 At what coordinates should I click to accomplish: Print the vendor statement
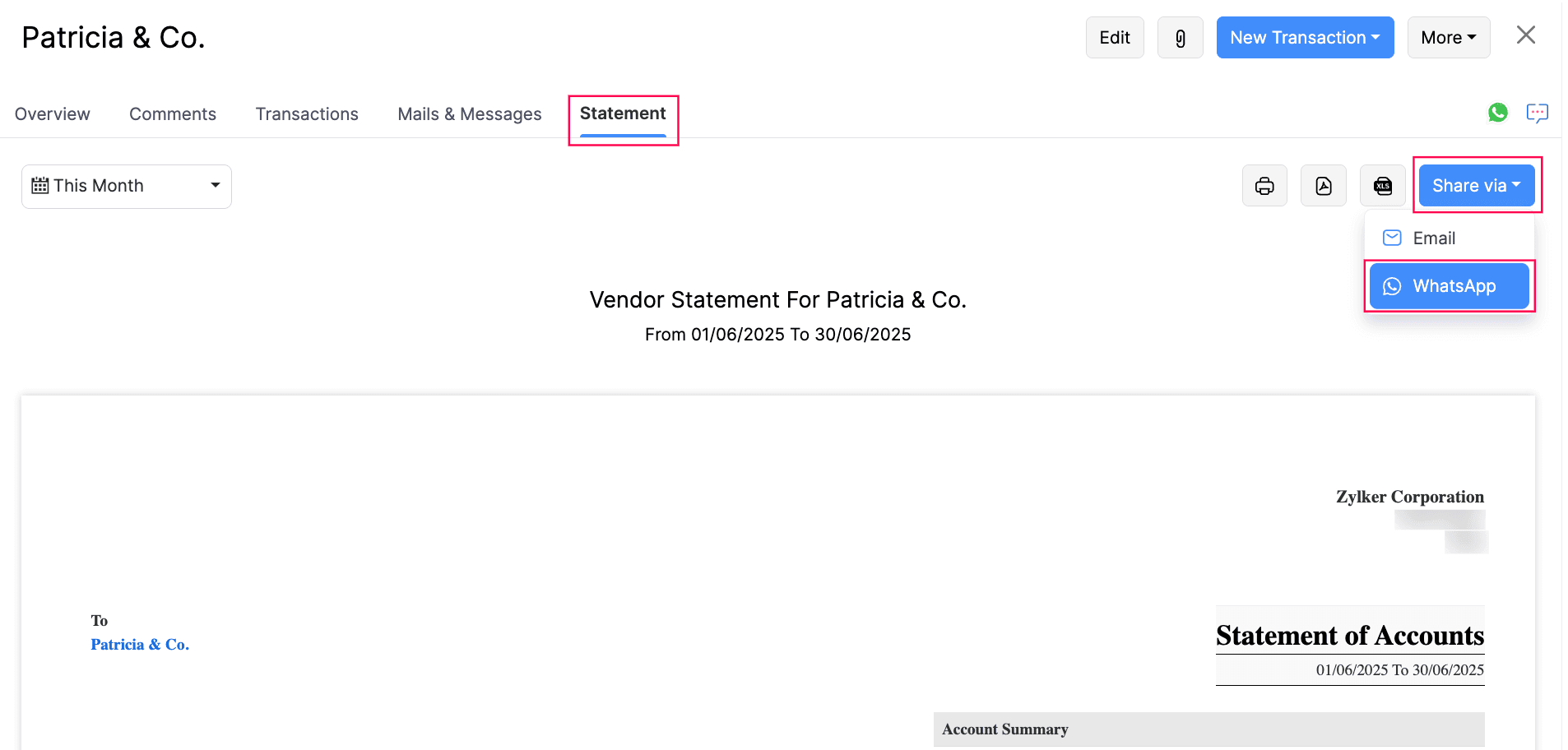(x=1264, y=186)
